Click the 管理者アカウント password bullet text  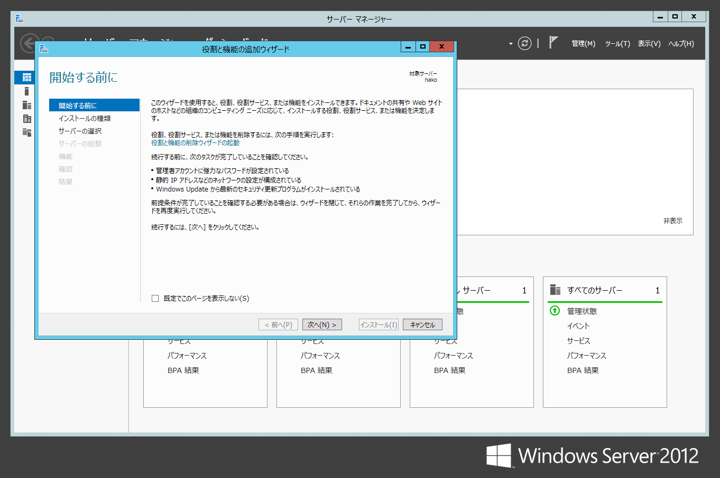(x=222, y=170)
